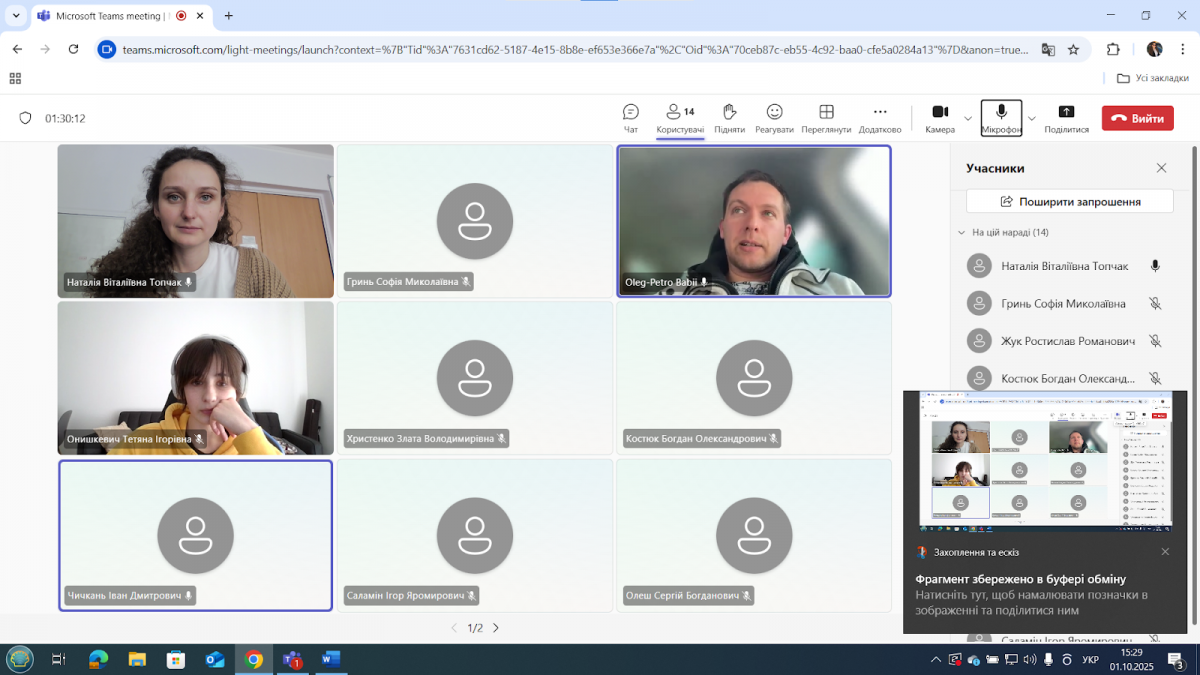Click the shield icon beside meeting timer

coord(26,118)
